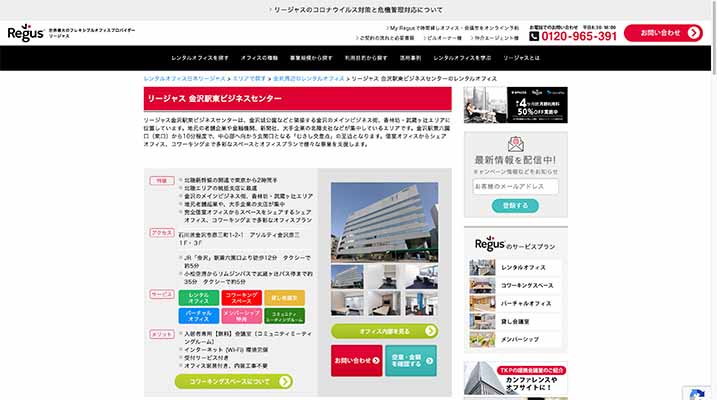Open the レンタルオフィスを学ぶ nav menu

click(462, 58)
